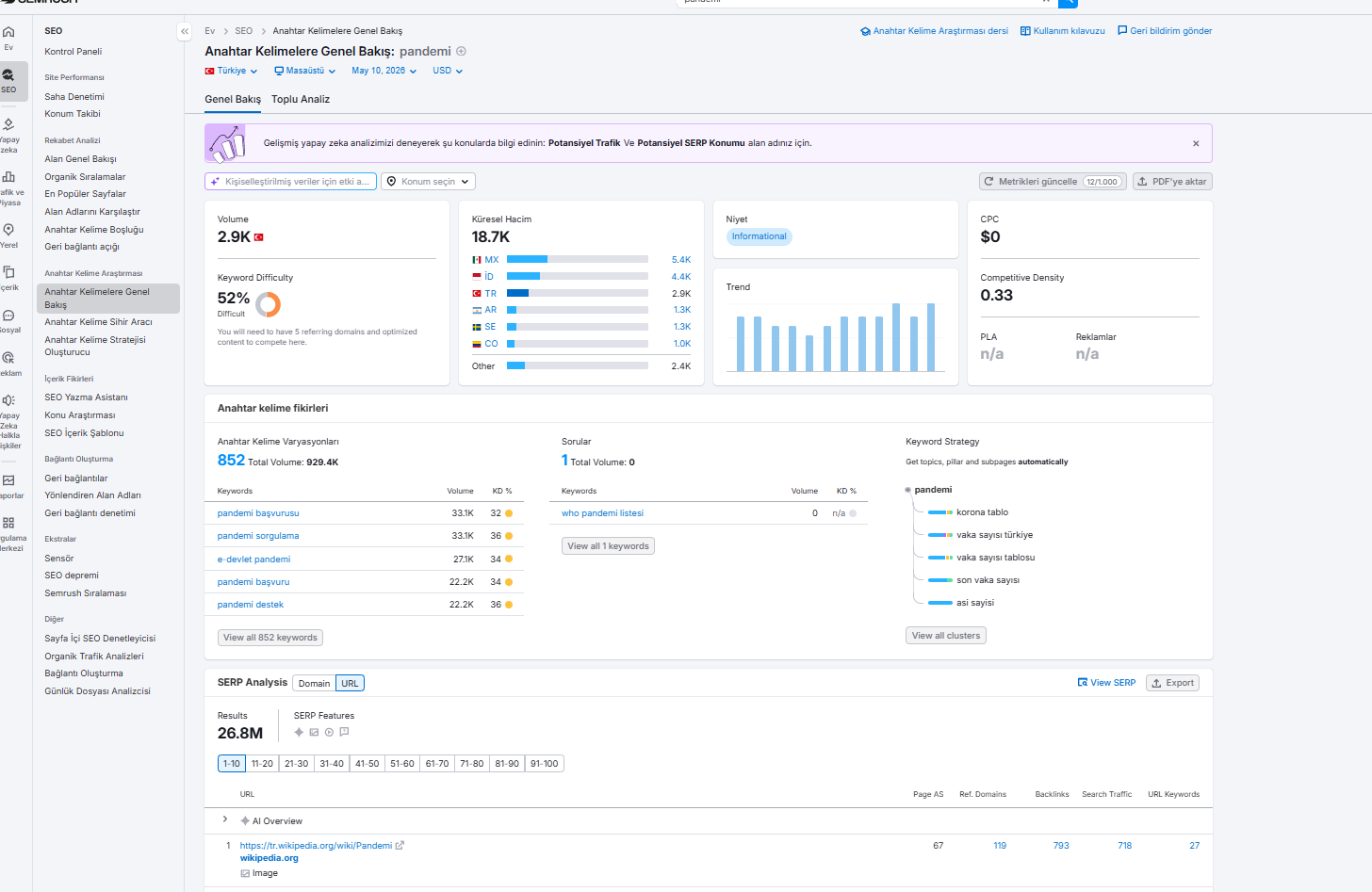Select the 11-20 results range
This screenshot has width=1372, height=892.
[x=262, y=764]
